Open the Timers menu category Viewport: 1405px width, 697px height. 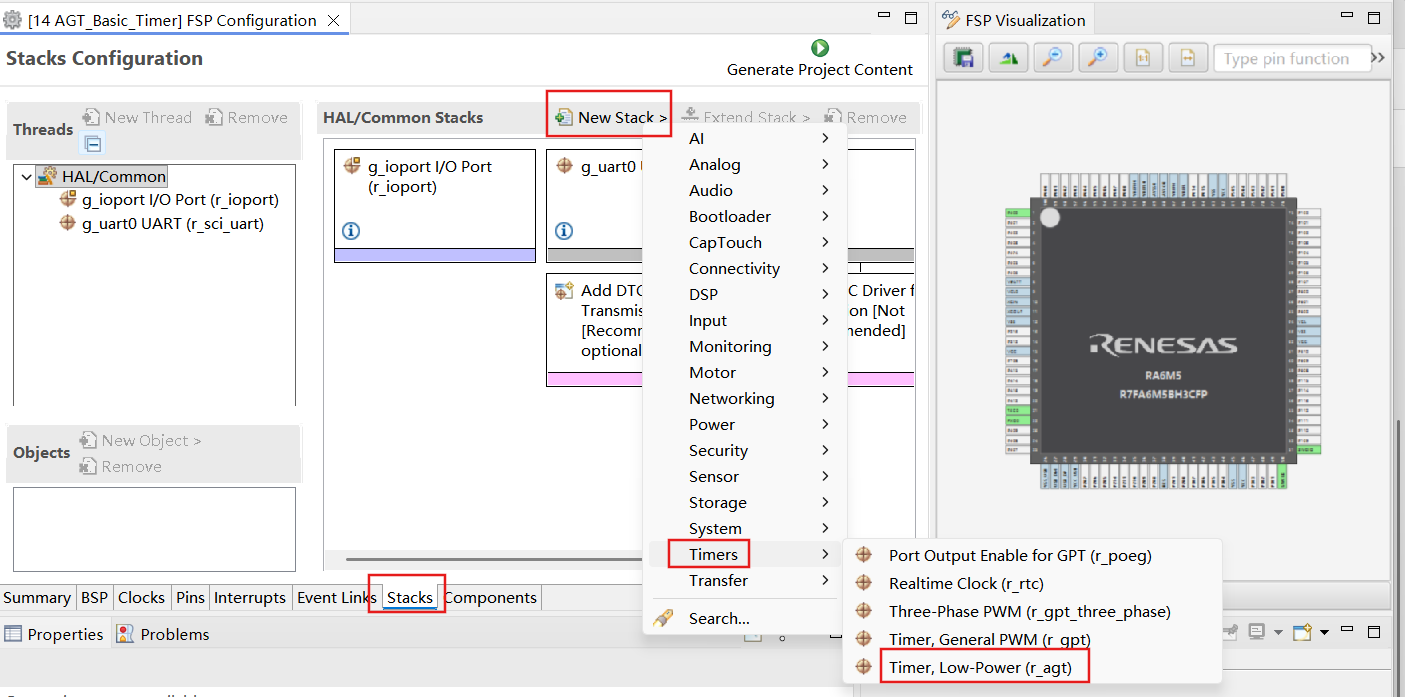pyautogui.click(x=745, y=554)
